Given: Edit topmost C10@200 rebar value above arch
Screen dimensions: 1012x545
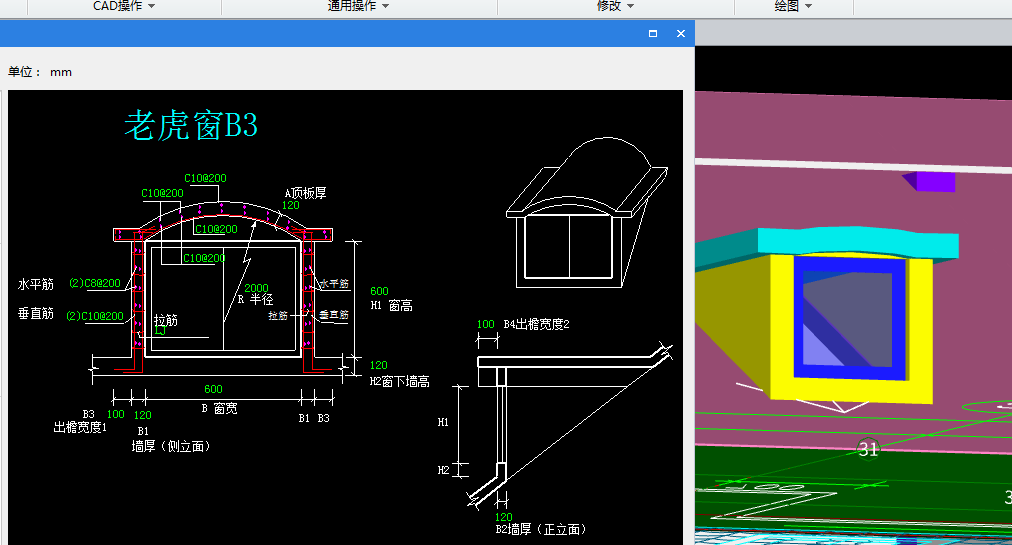Looking at the screenshot, I should click(205, 178).
